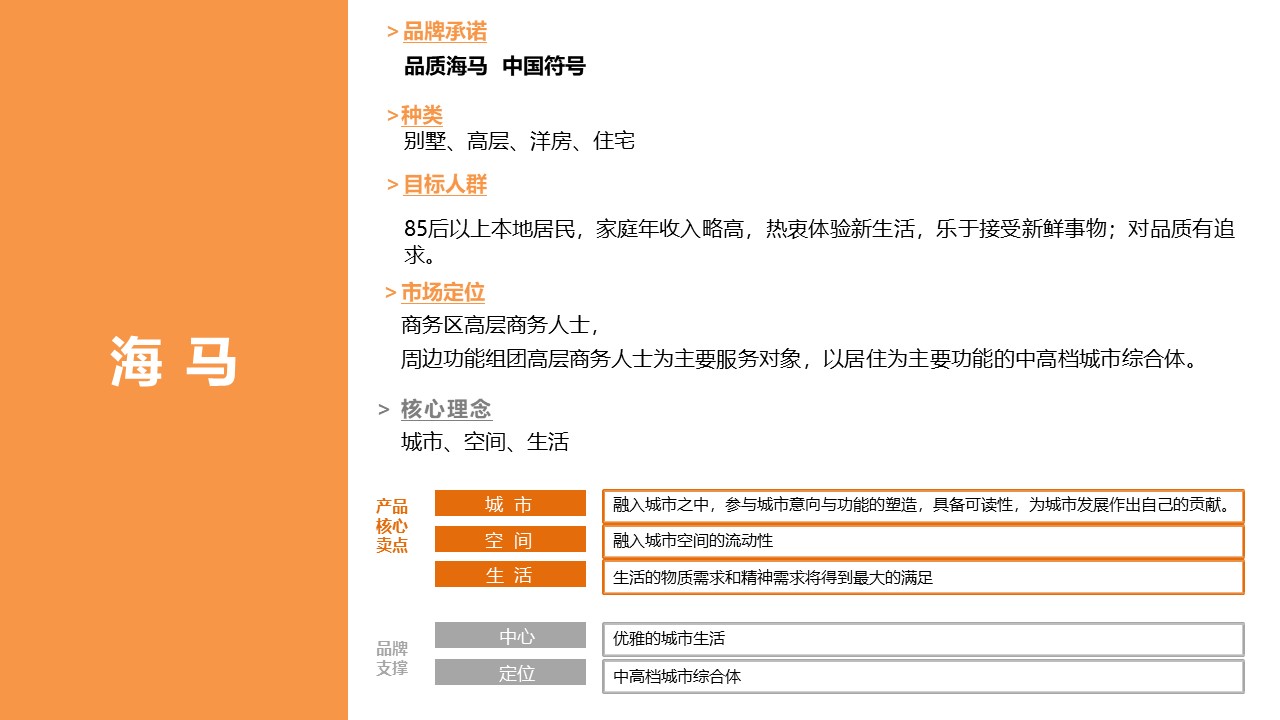Image resolution: width=1280 pixels, height=720 pixels.
Task: Click the orange 城市 label box
Action: (509, 503)
